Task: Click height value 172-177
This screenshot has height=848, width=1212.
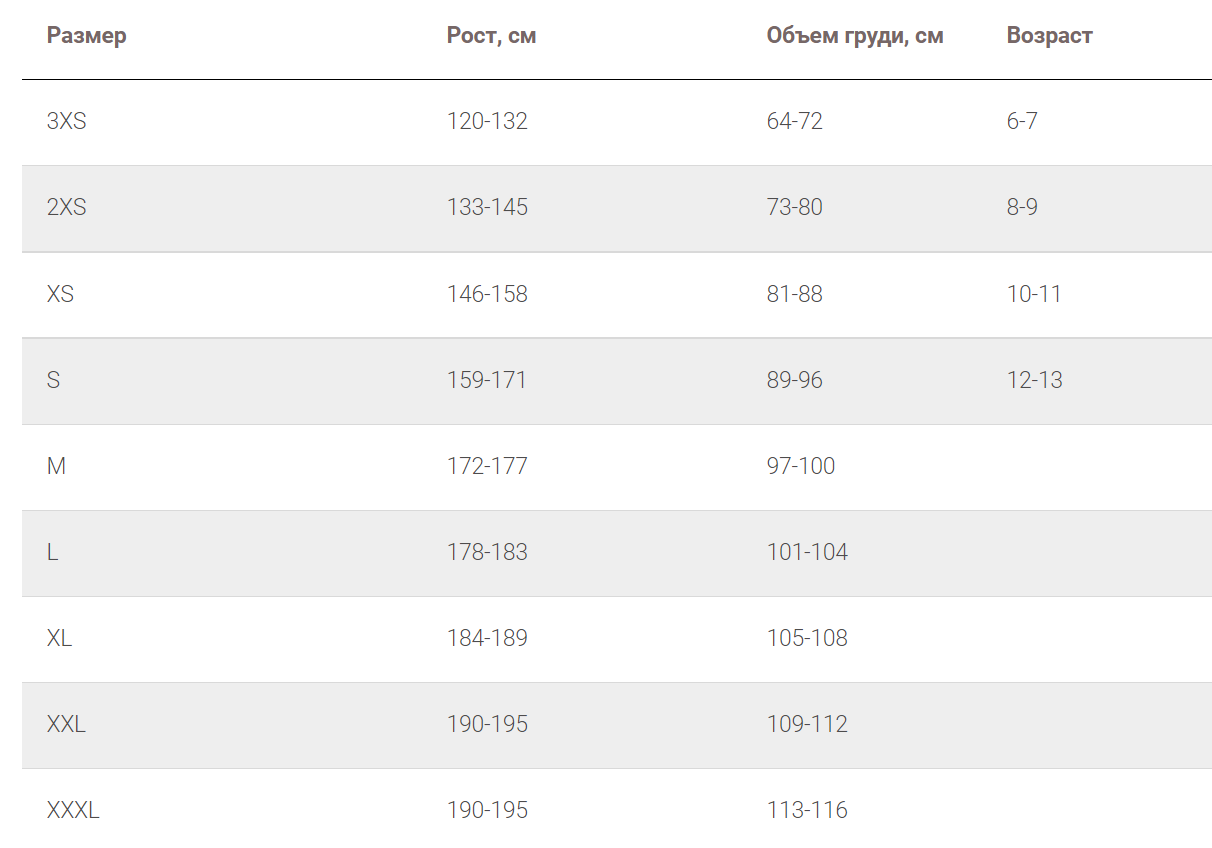Action: pos(487,466)
